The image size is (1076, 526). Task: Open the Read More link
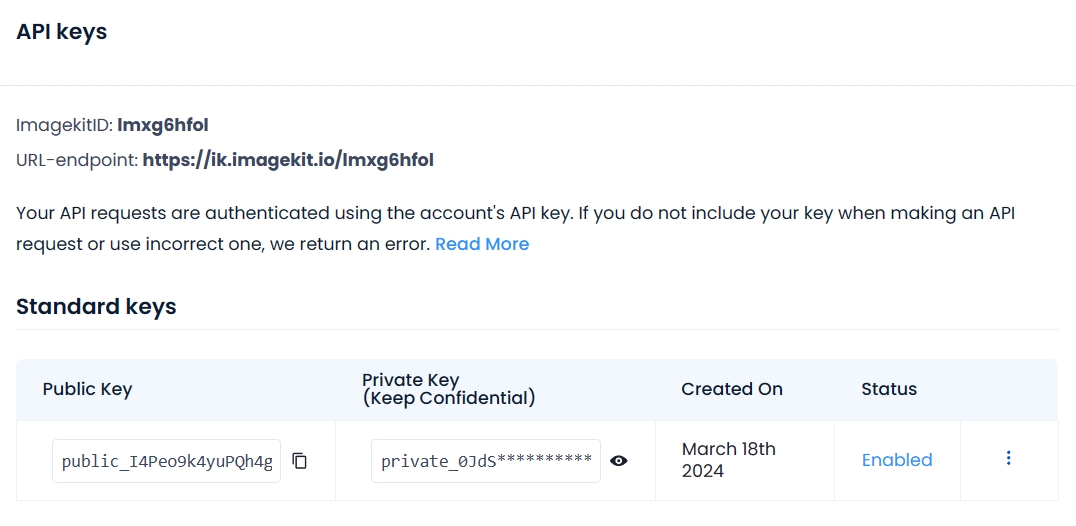(482, 244)
